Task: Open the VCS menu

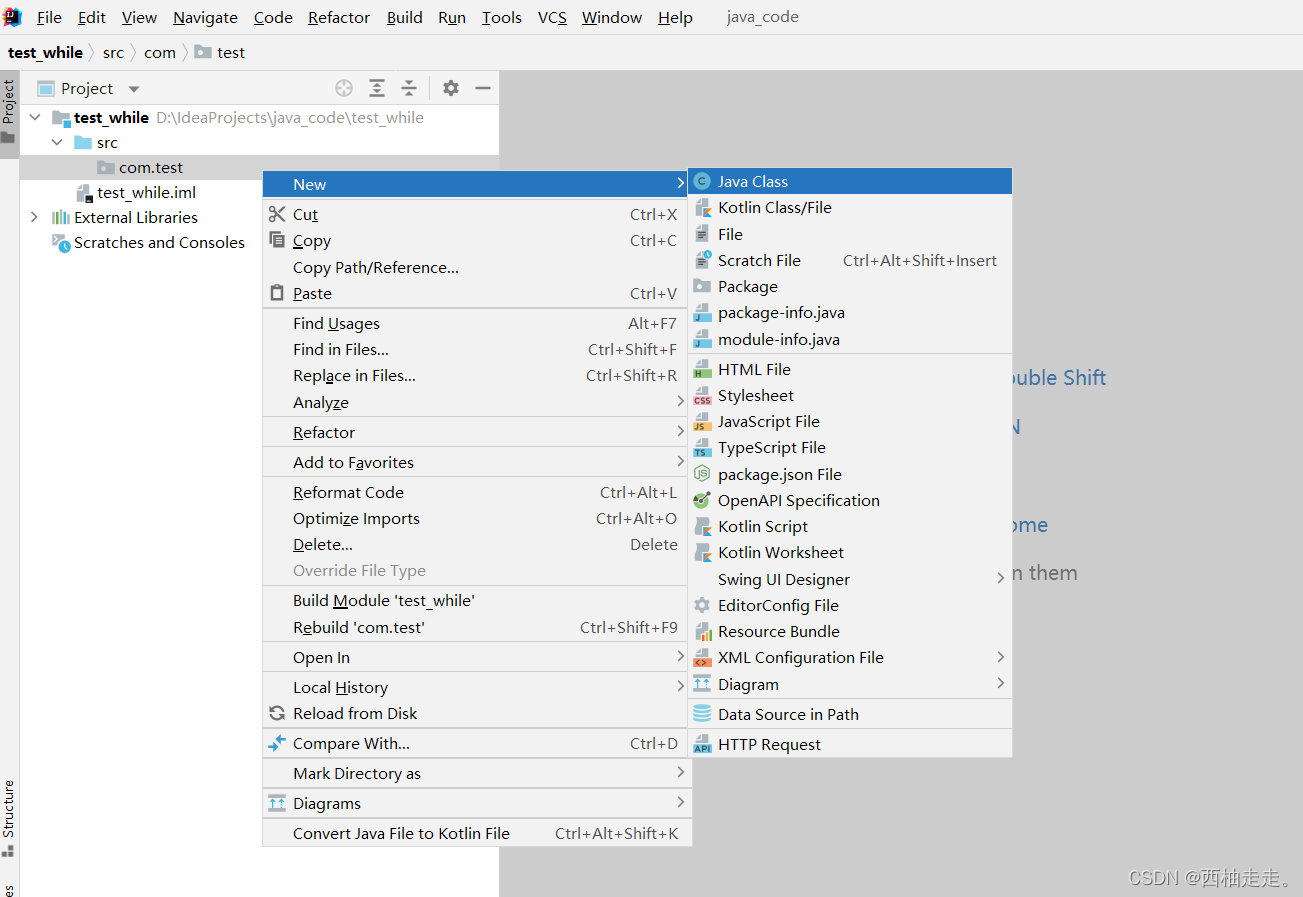Action: pos(552,17)
